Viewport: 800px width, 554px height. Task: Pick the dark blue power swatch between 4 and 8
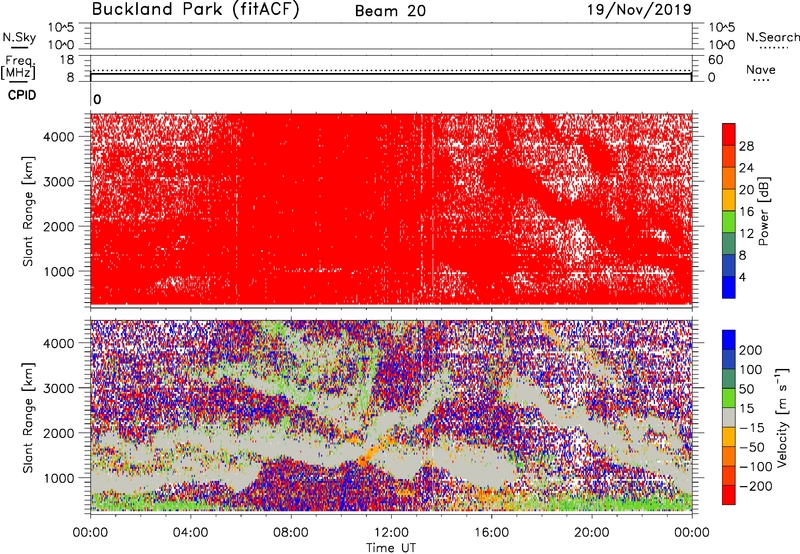click(x=729, y=265)
